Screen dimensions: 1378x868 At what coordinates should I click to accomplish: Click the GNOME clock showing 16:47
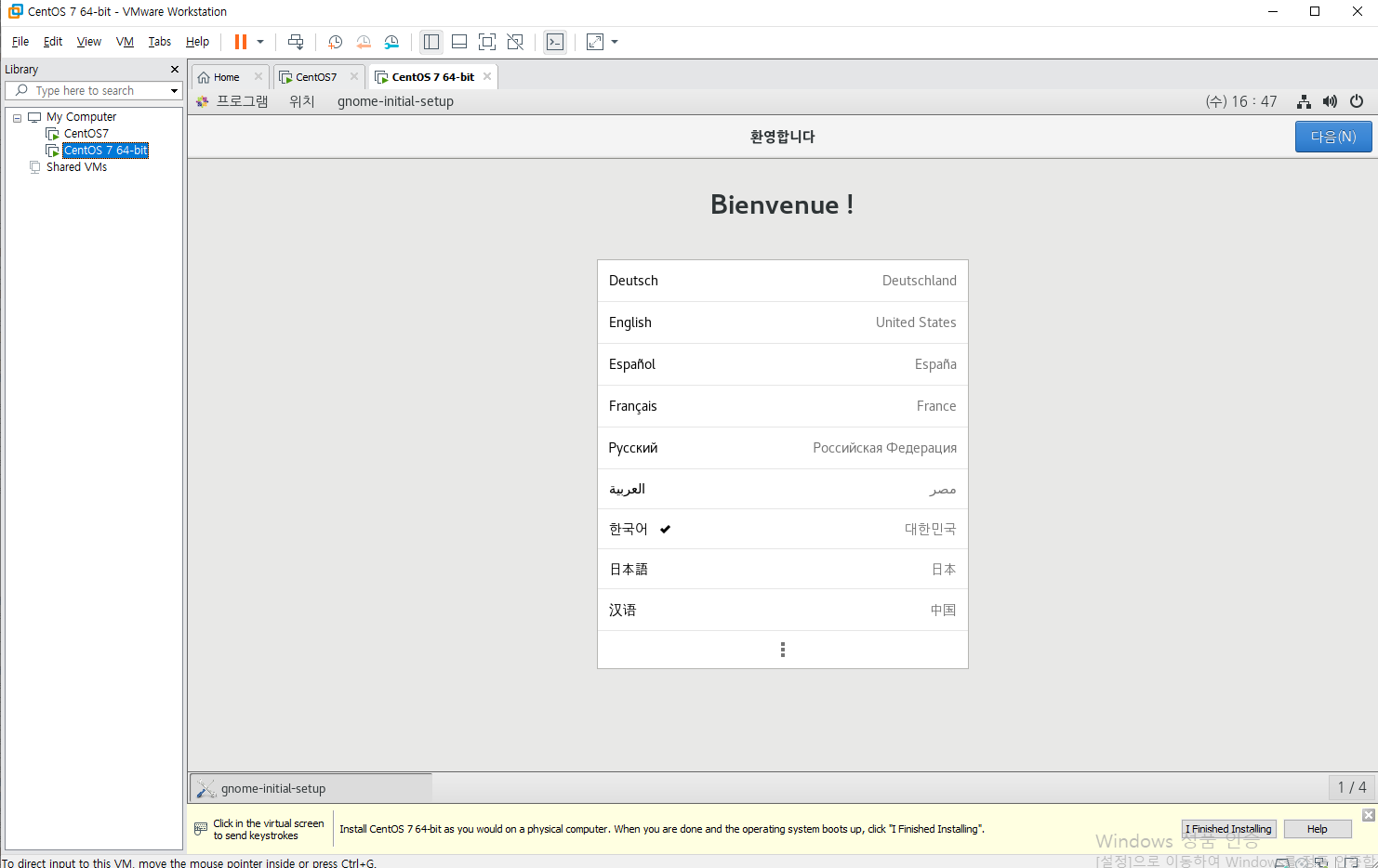click(1241, 101)
